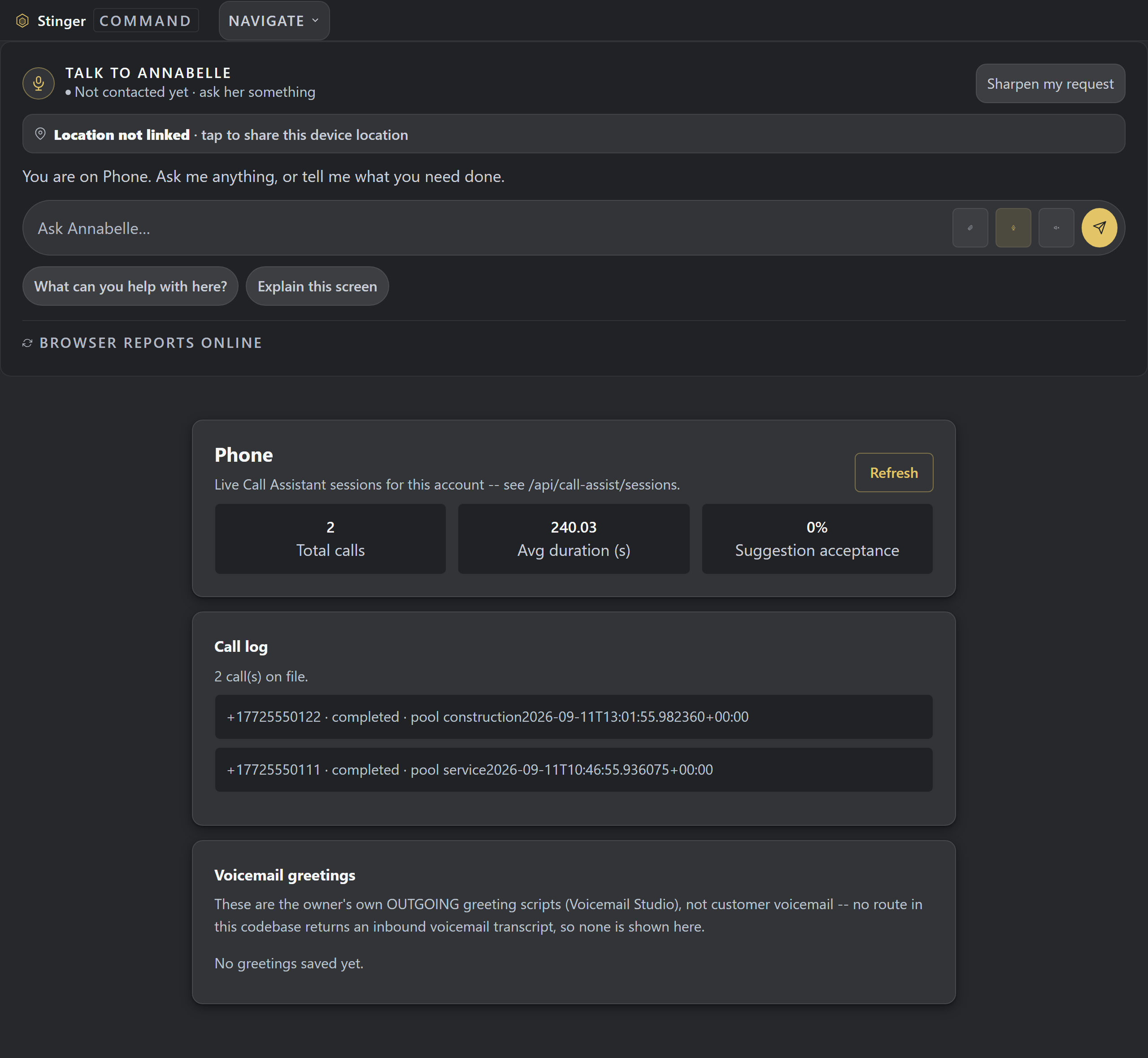Toggle the microphone voice input button
This screenshot has width=1148, height=1058.
pyautogui.click(x=1013, y=228)
